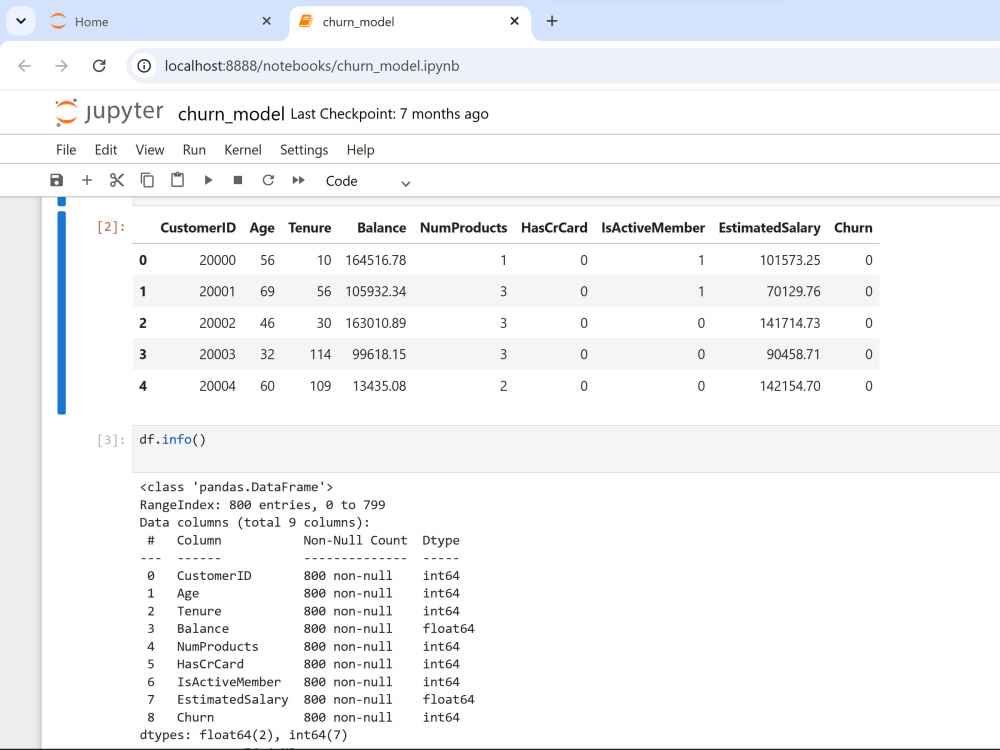The width and height of the screenshot is (1000, 750).
Task: Reload the browser page
Action: [99, 66]
